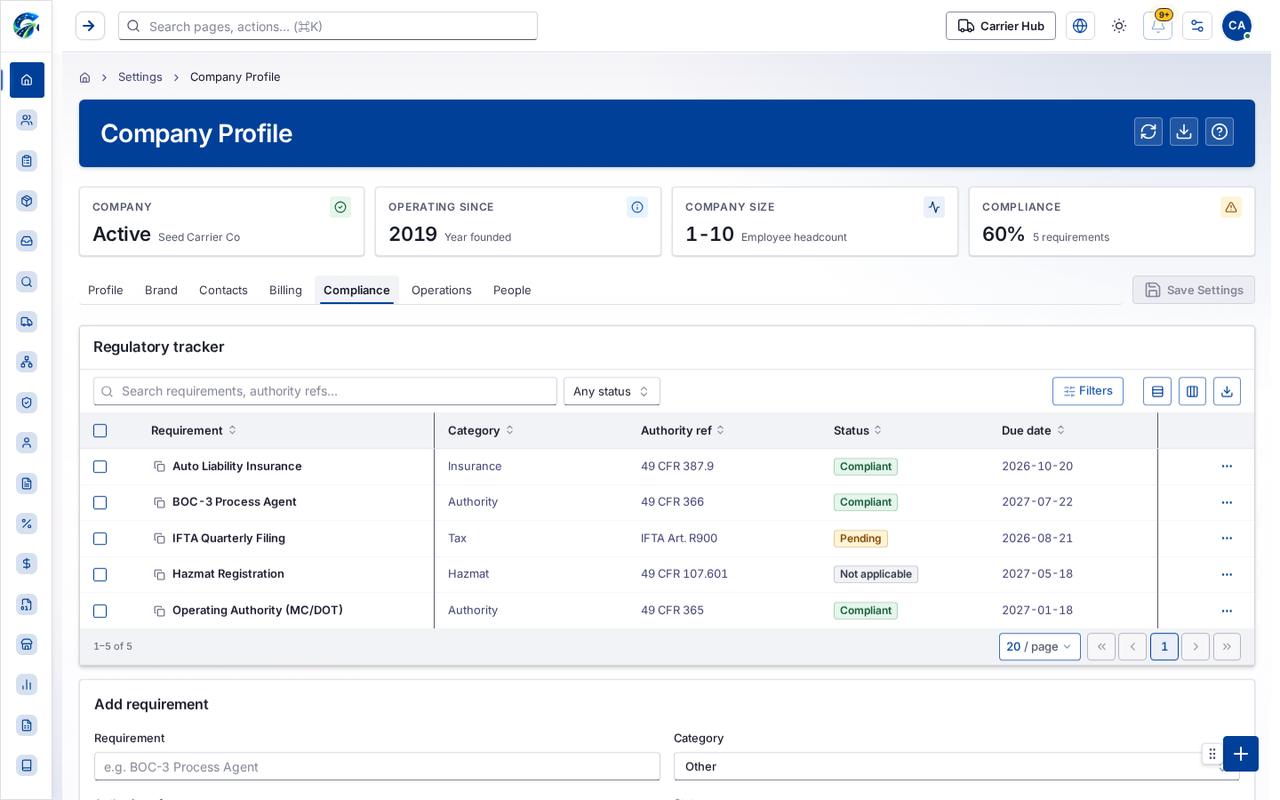This screenshot has width=1280, height=800.
Task: Go to the Operations tab
Action: coord(441,290)
